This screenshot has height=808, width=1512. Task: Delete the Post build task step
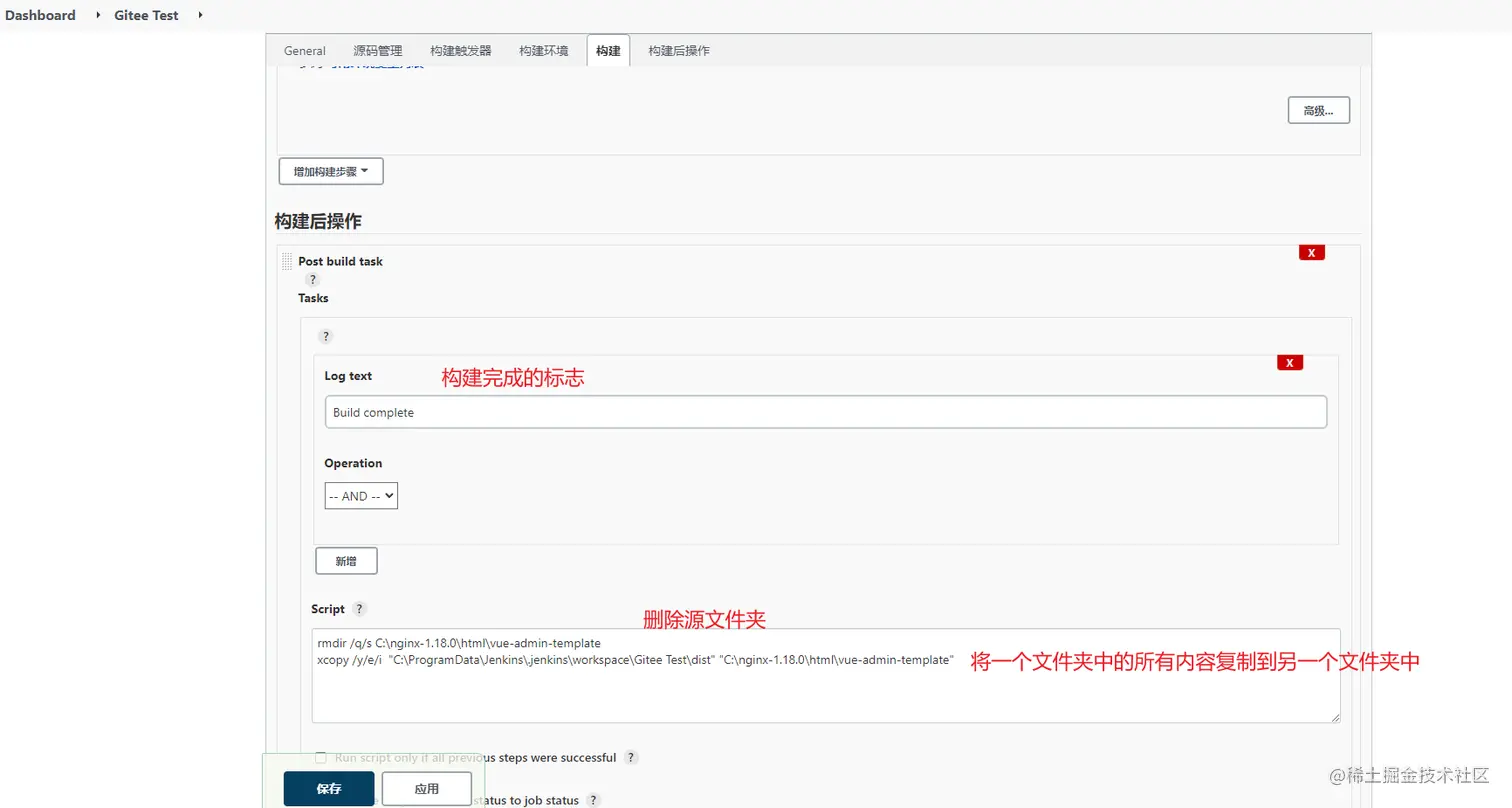click(x=1311, y=253)
